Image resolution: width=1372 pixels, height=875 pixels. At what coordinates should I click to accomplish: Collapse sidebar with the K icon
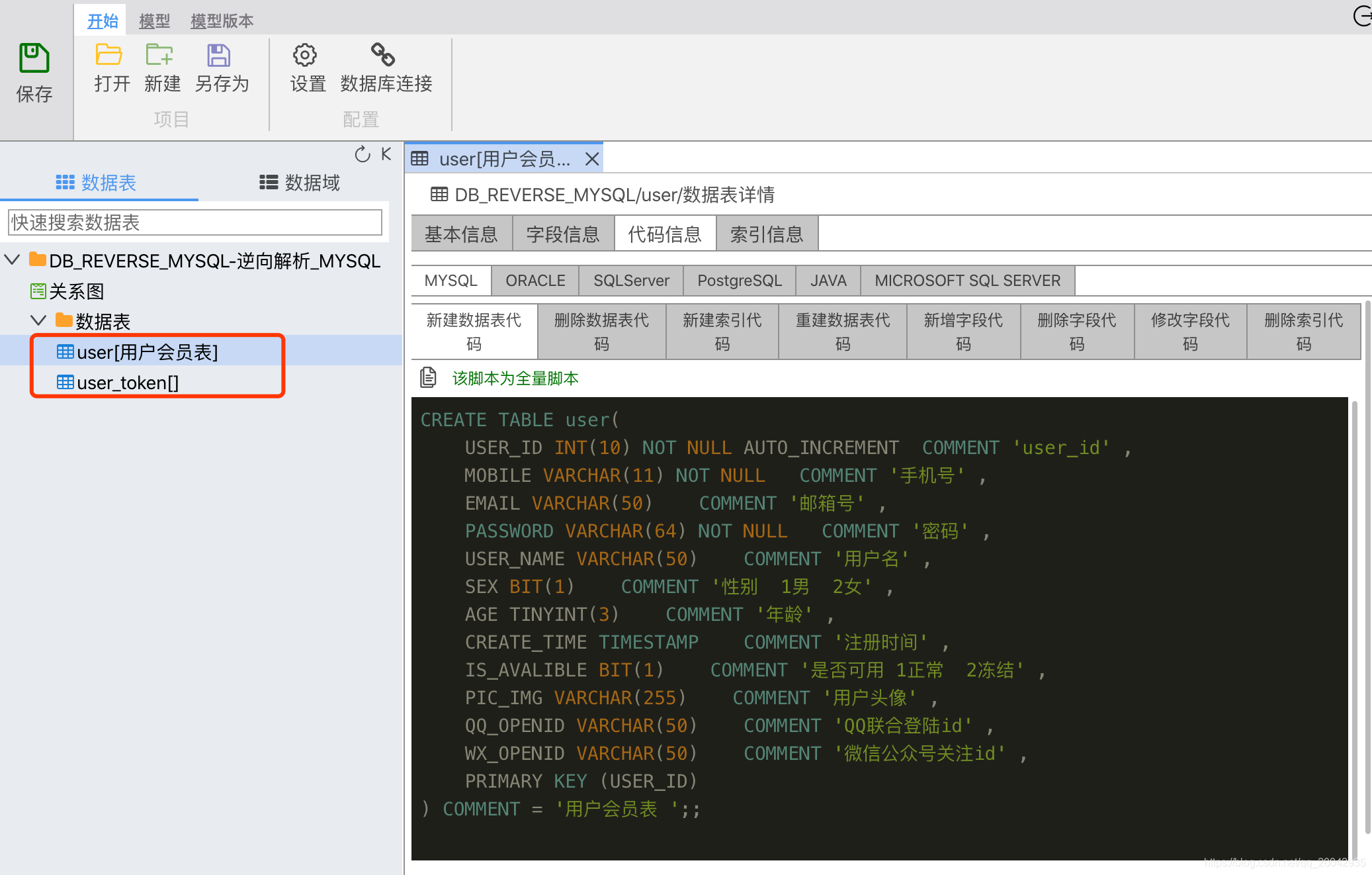386,154
